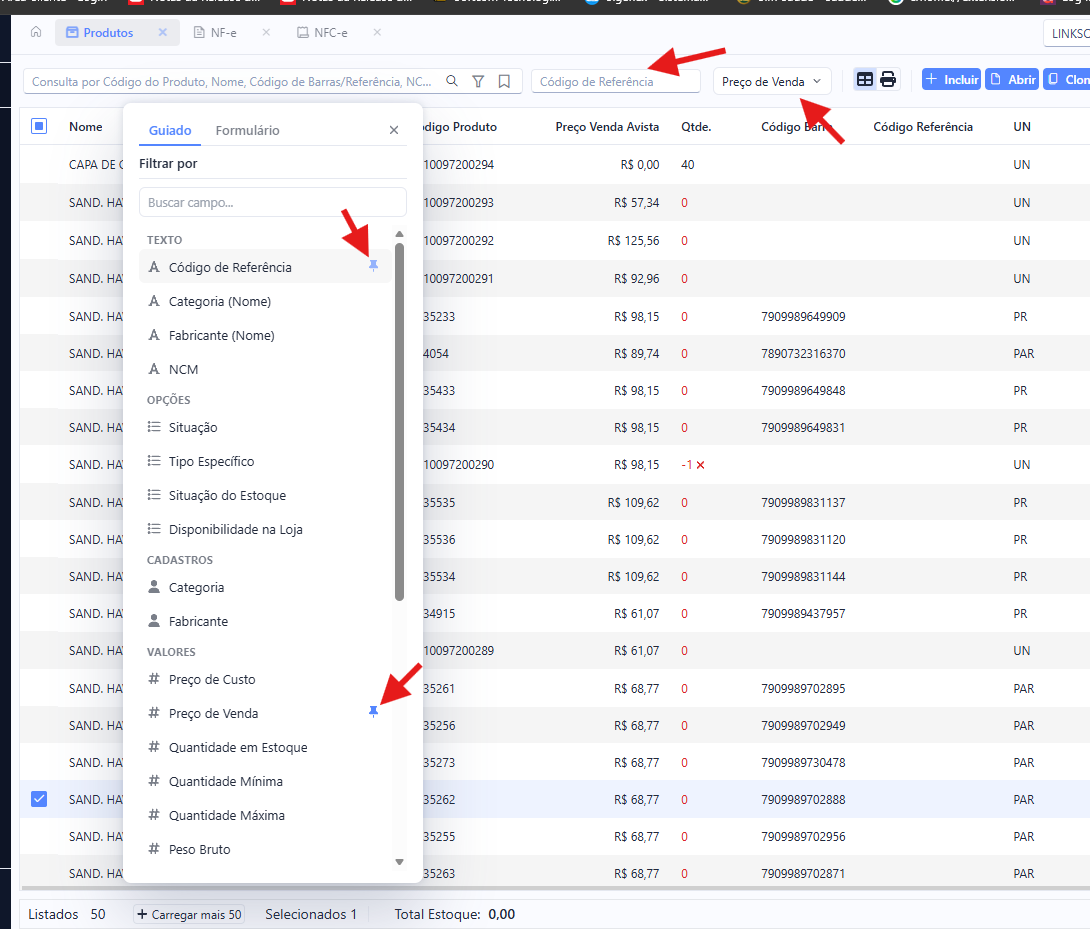
Task: Click Carregar mais 50 button
Action: coord(189,914)
